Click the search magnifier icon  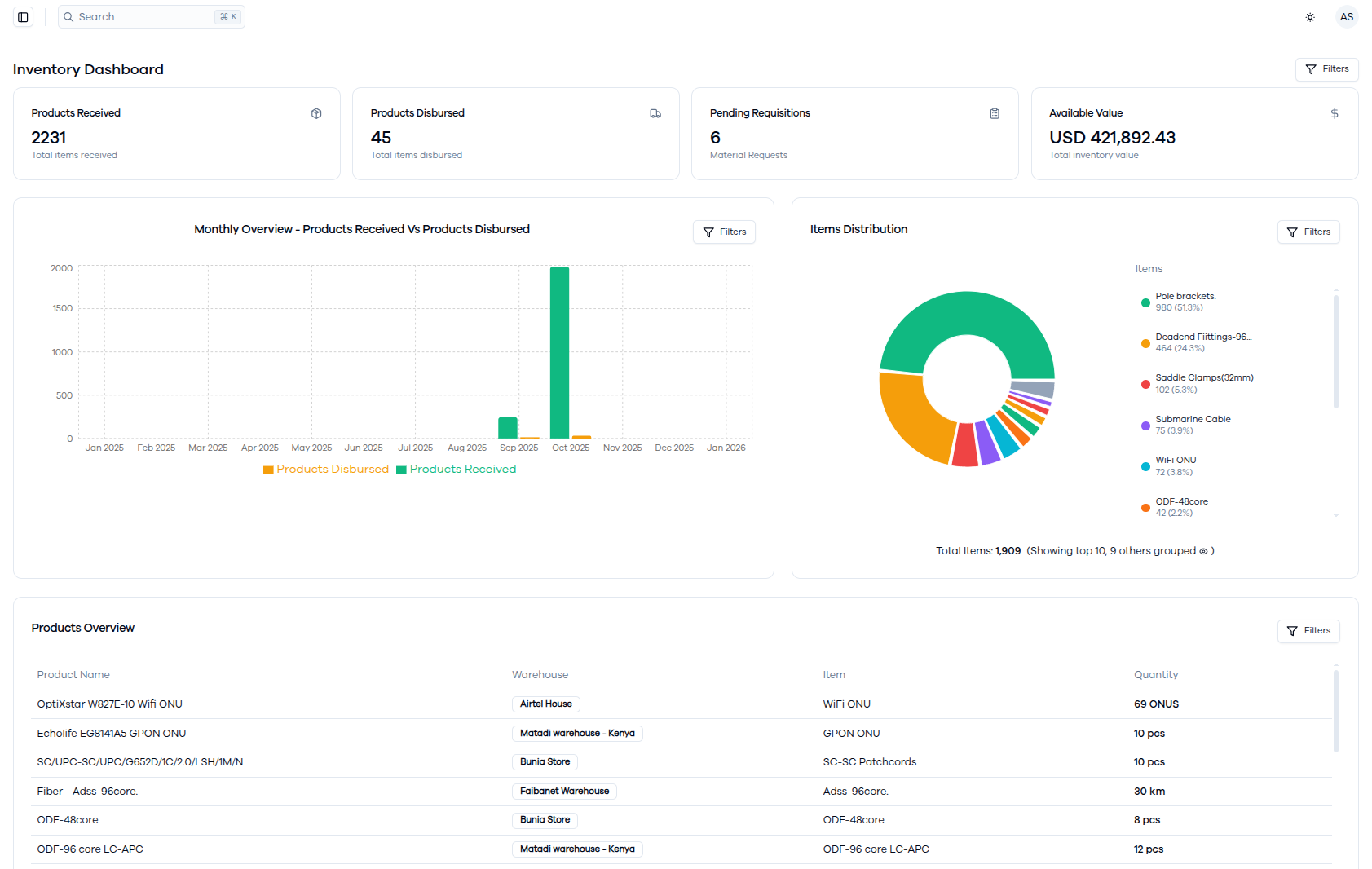(68, 17)
